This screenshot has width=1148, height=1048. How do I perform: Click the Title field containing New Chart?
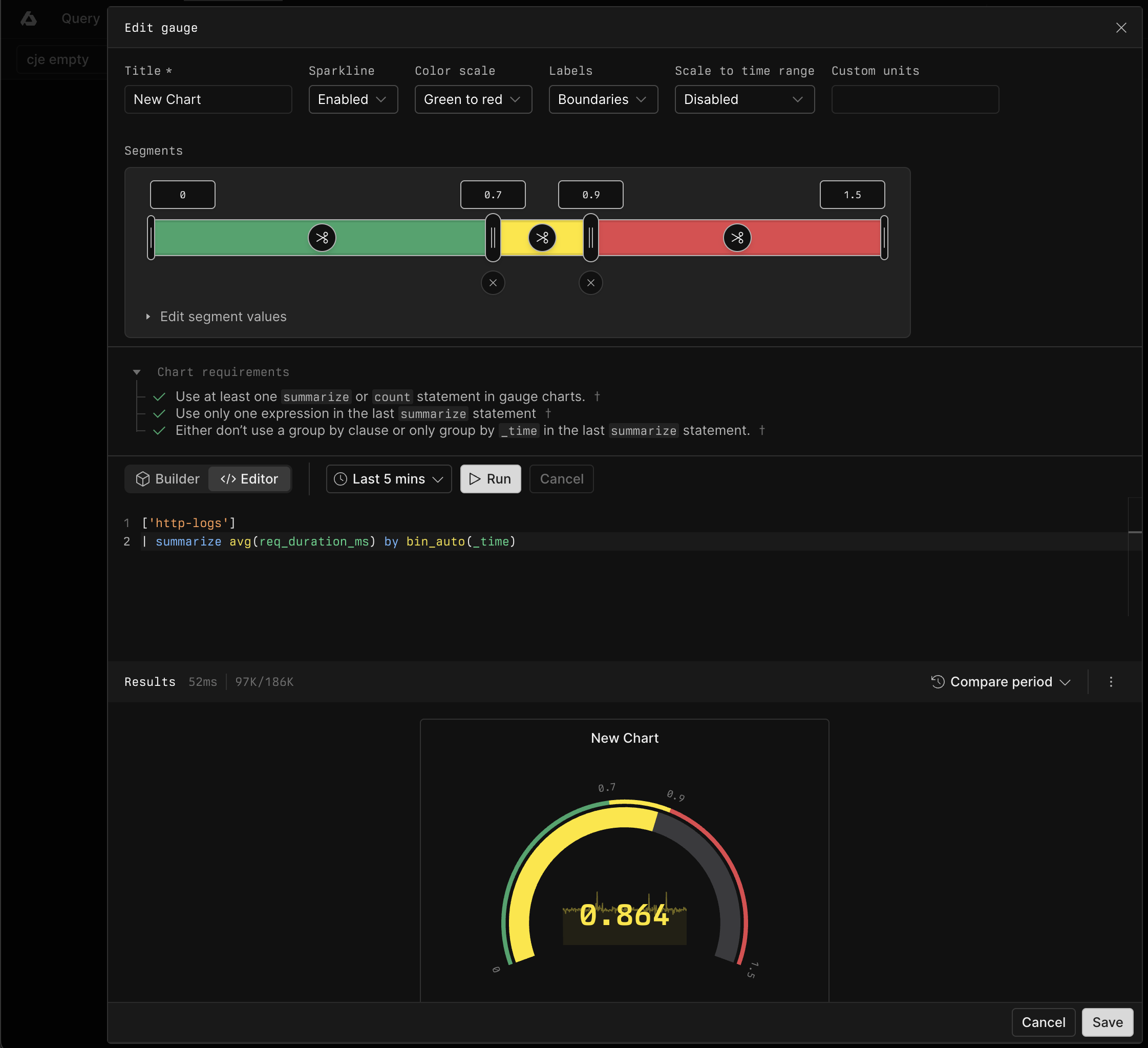coord(208,99)
